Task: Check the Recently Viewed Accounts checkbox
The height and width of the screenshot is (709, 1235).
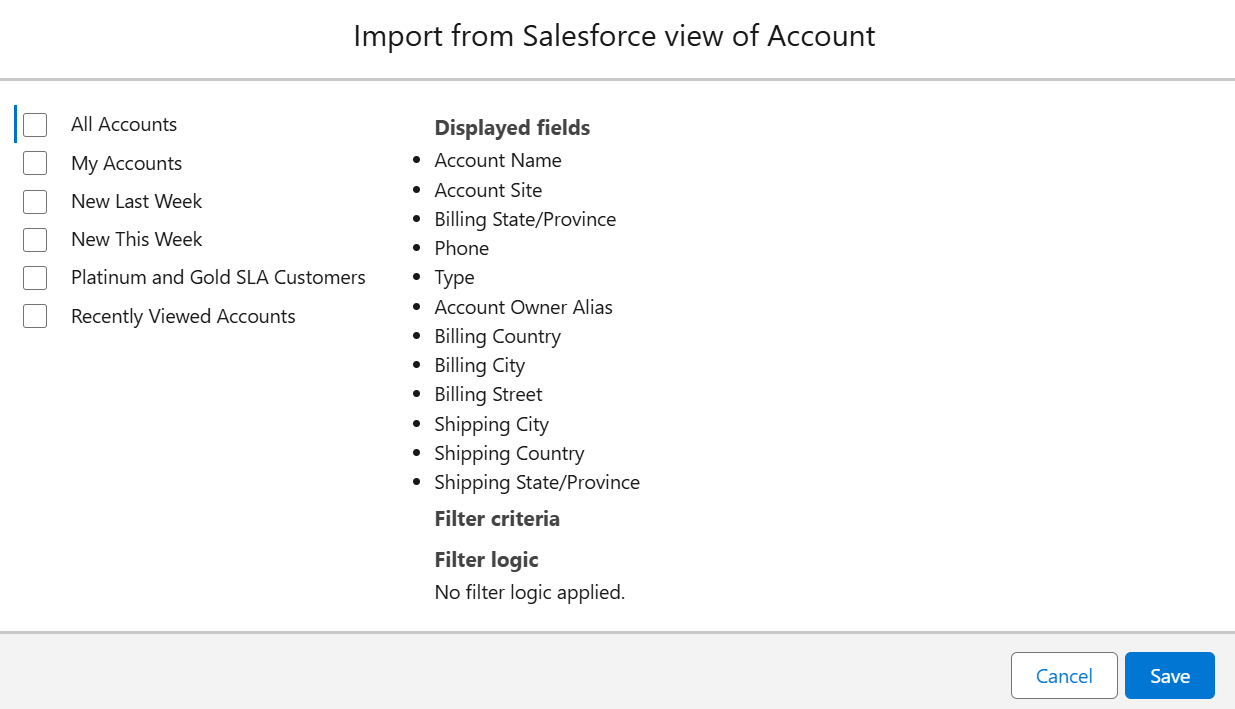Action: [x=35, y=315]
